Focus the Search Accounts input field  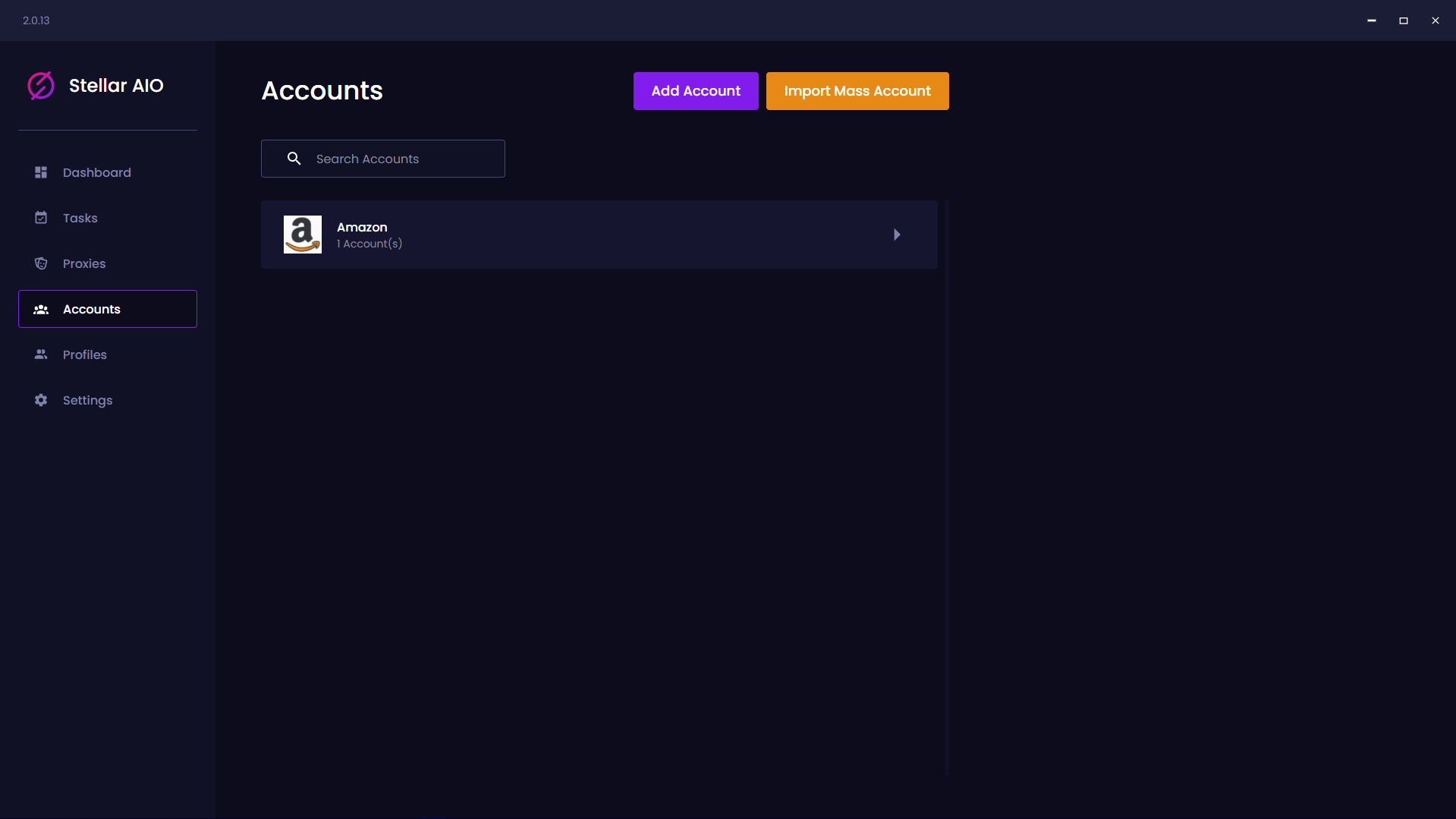pos(402,159)
